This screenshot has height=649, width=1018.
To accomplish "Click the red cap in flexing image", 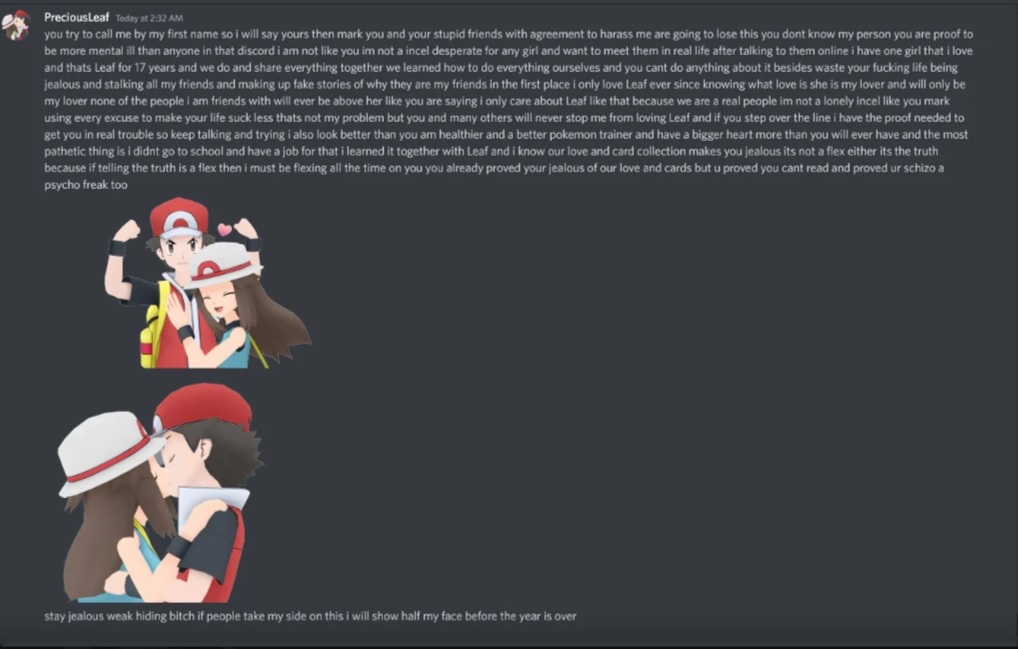I will [179, 219].
